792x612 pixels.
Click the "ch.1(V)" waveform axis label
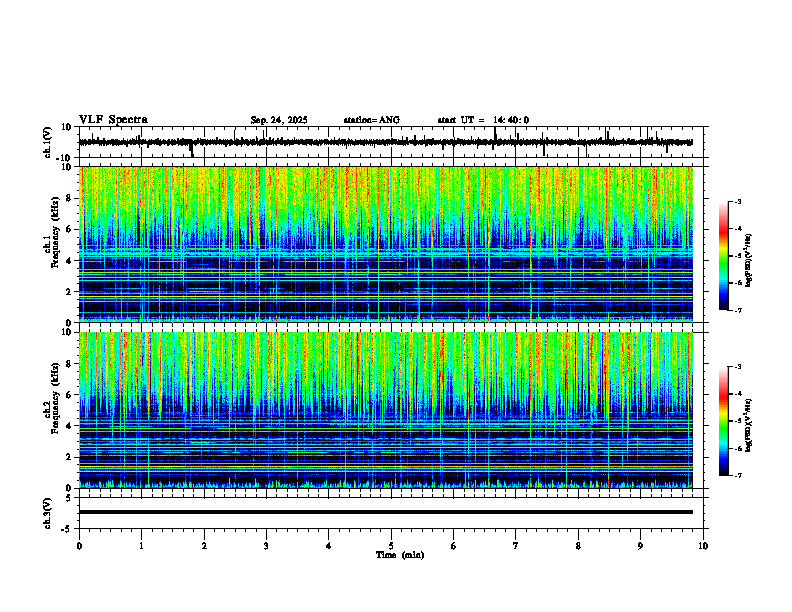pos(47,143)
